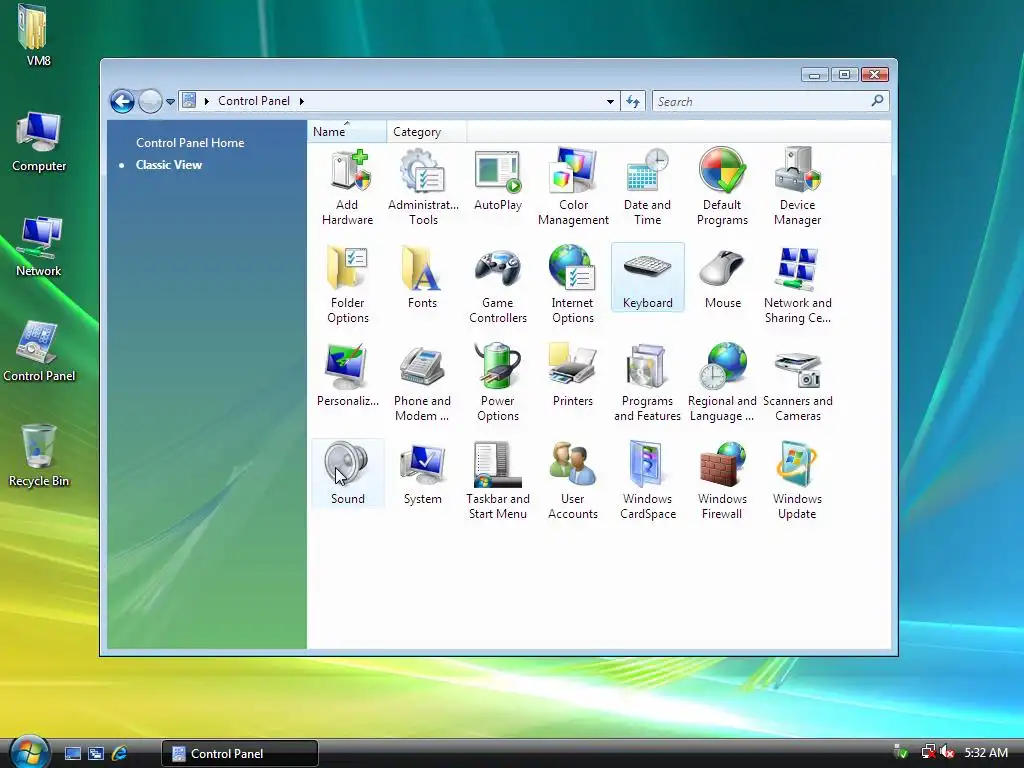
Task: Open the Start menu orb
Action: [x=29, y=752]
